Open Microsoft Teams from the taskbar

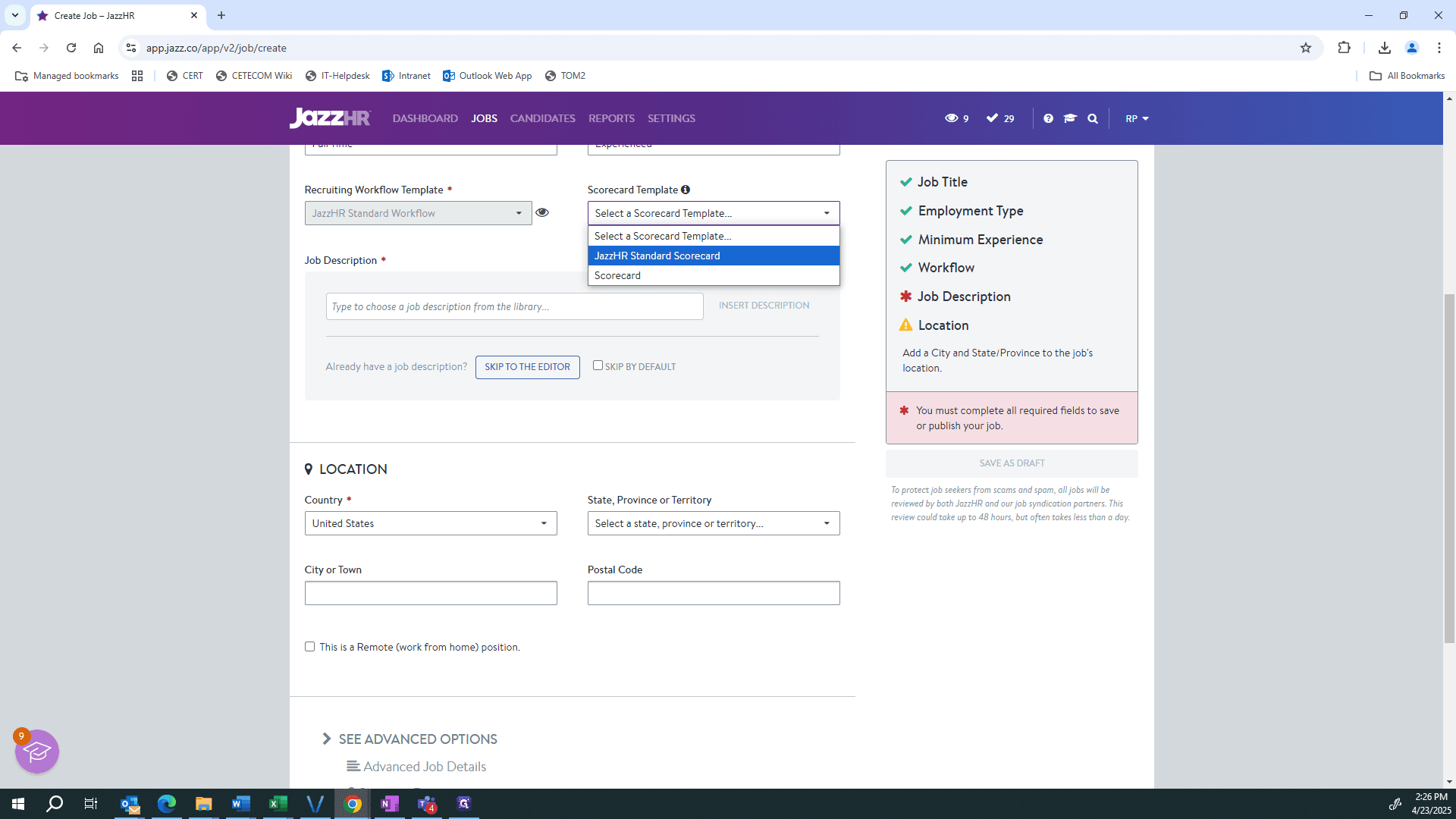(x=427, y=804)
